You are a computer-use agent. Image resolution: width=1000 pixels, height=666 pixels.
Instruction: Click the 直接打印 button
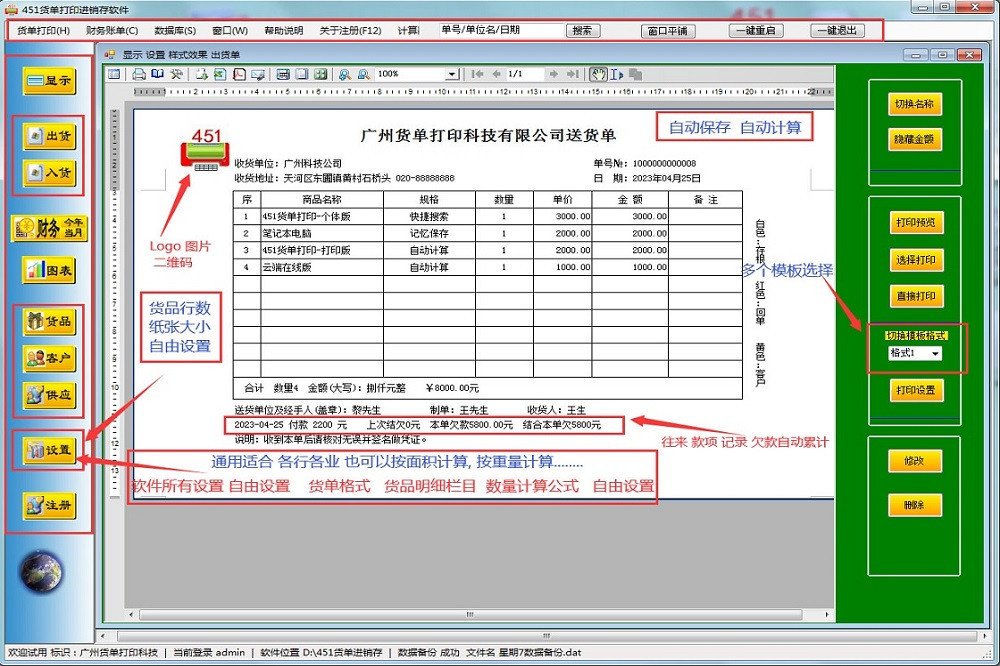(916, 297)
